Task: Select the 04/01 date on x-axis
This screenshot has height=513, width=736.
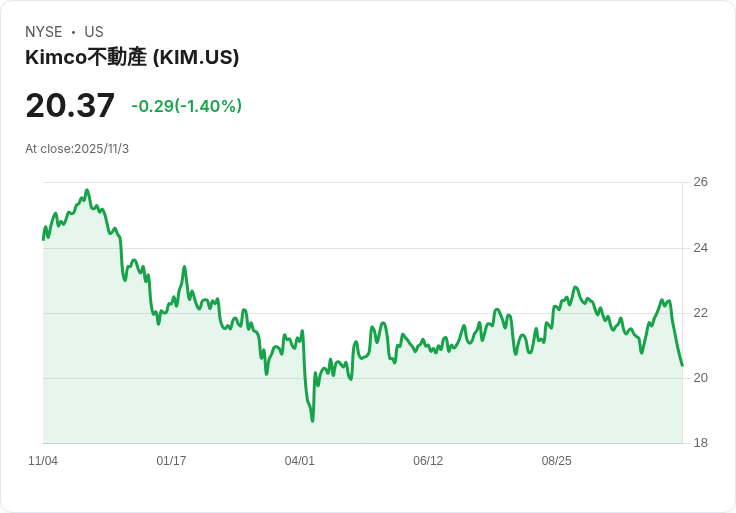Action: coord(299,461)
